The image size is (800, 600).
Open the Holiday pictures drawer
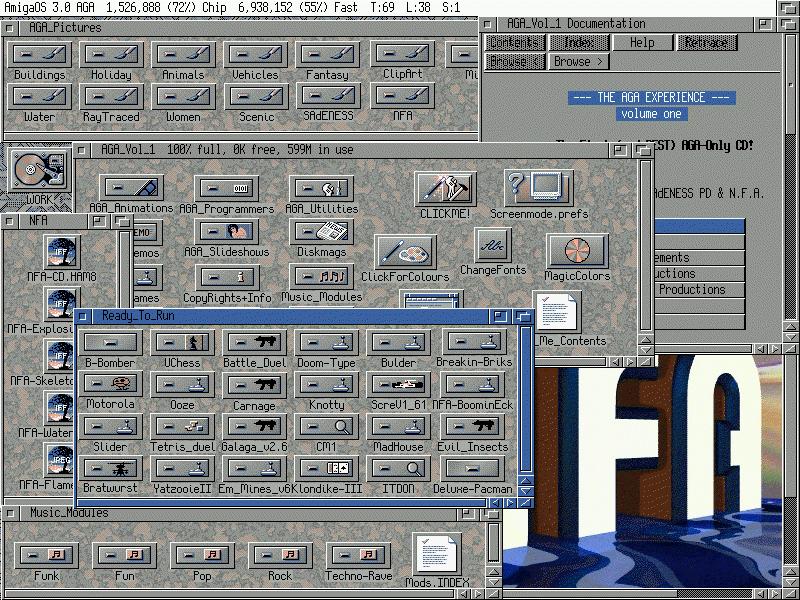[x=111, y=55]
